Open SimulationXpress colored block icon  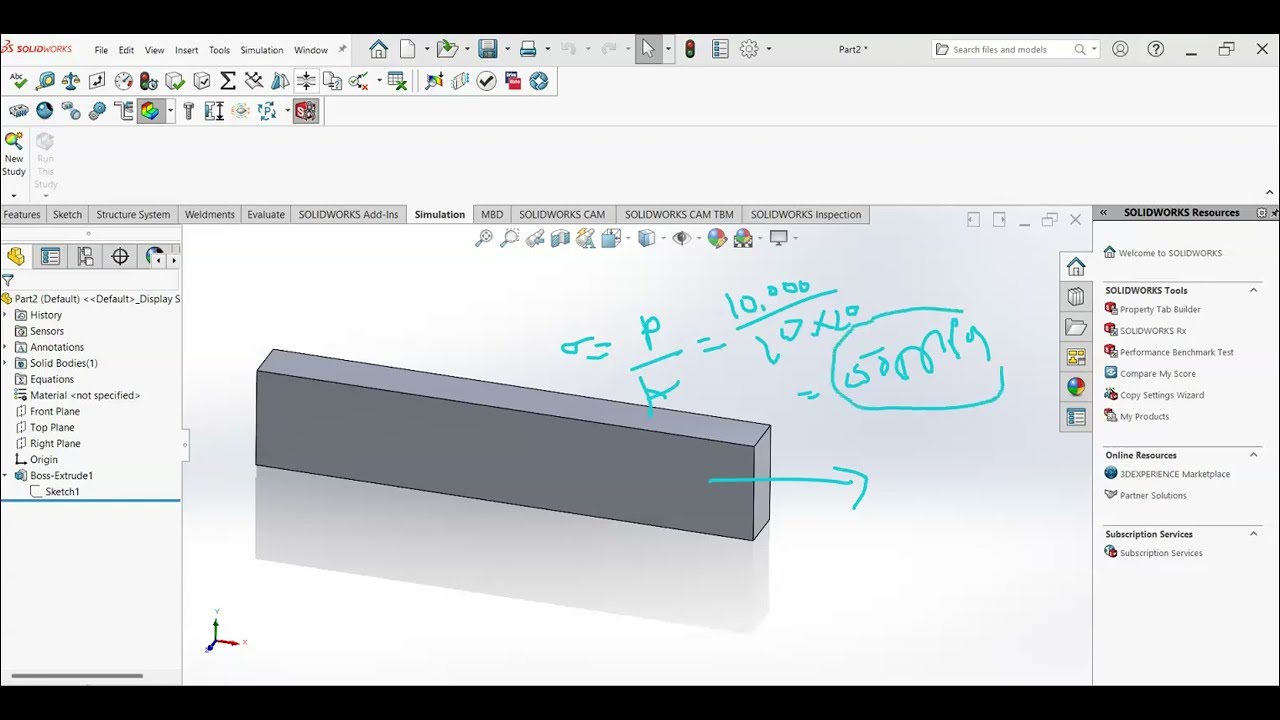(150, 111)
